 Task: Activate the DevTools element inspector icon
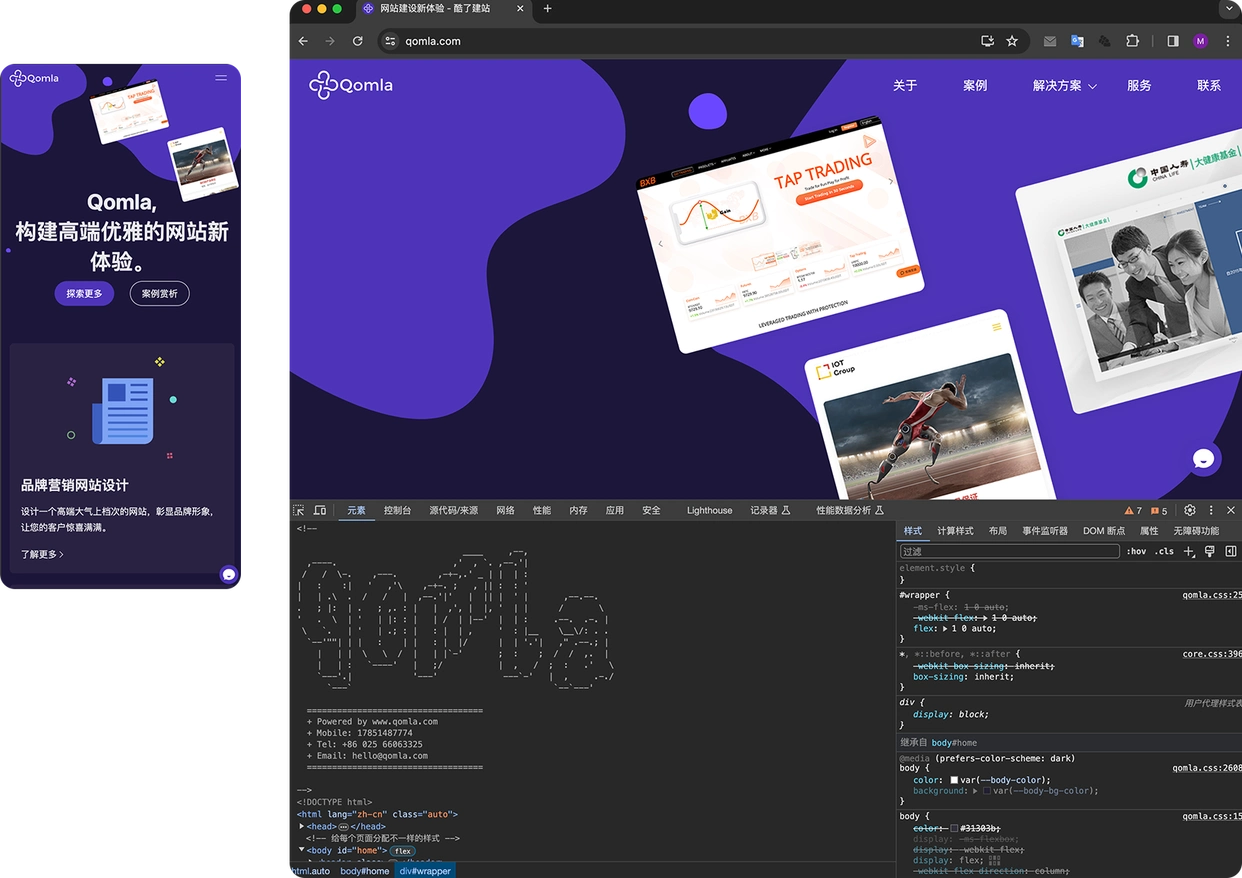click(x=299, y=510)
